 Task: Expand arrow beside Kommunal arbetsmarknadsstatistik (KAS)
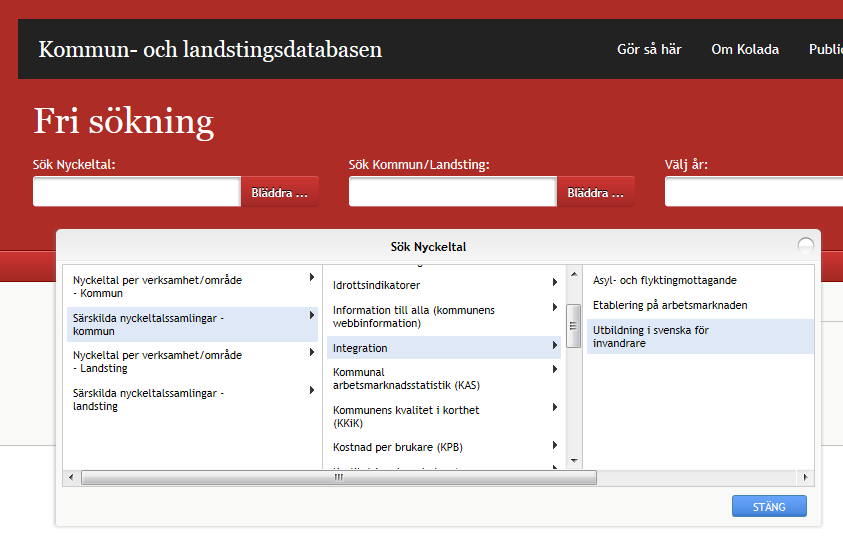pyautogui.click(x=555, y=369)
